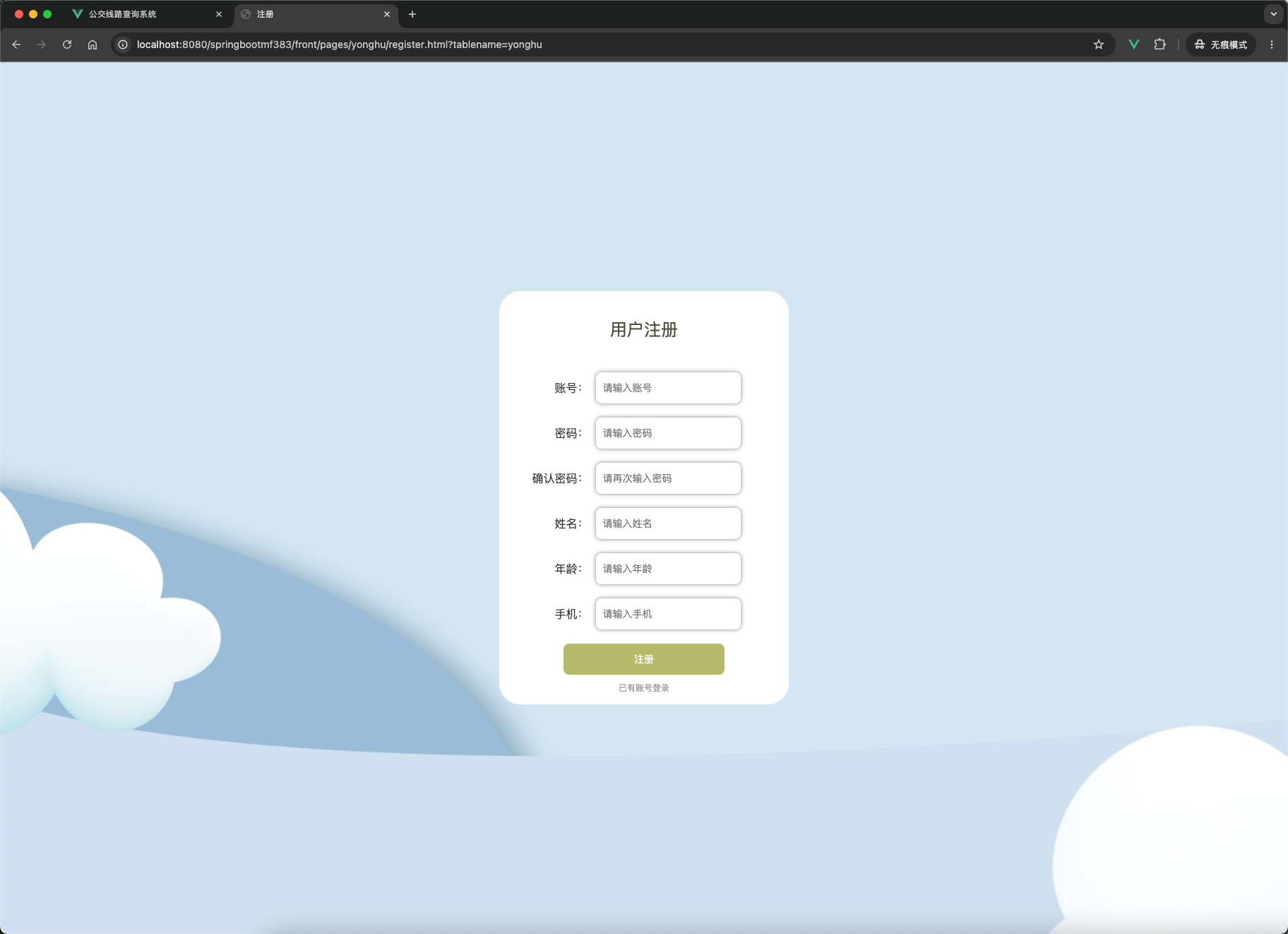Click the Vue favicon on first tab
The width and height of the screenshot is (1288, 934).
(x=78, y=14)
